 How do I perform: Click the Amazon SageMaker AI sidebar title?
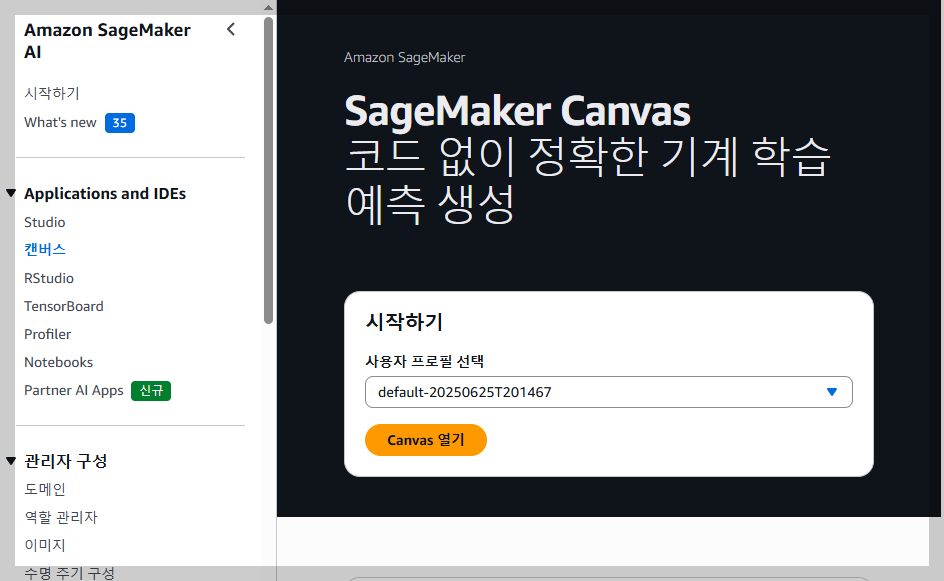coord(107,41)
